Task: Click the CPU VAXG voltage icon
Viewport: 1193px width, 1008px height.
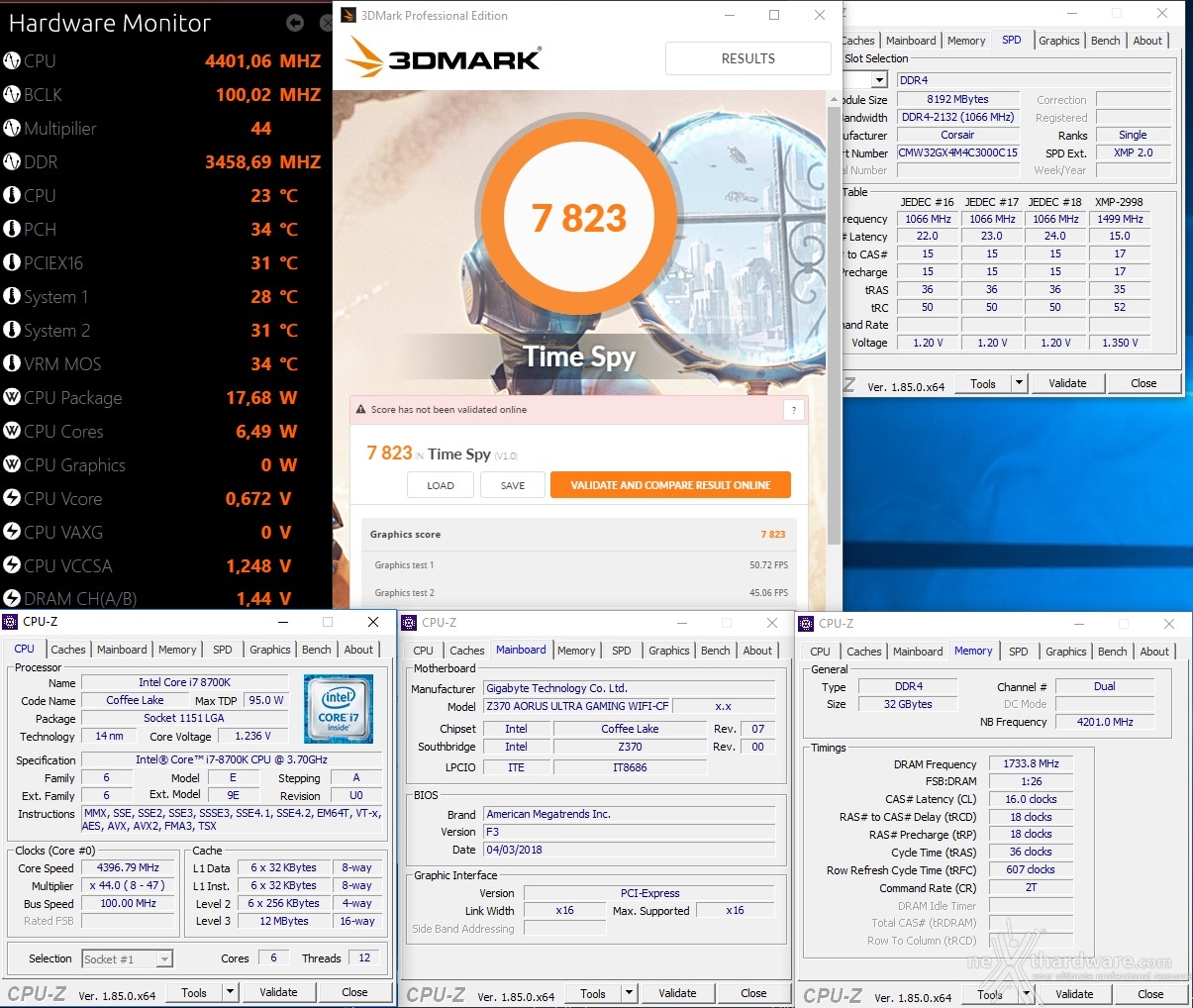Action: [12, 532]
